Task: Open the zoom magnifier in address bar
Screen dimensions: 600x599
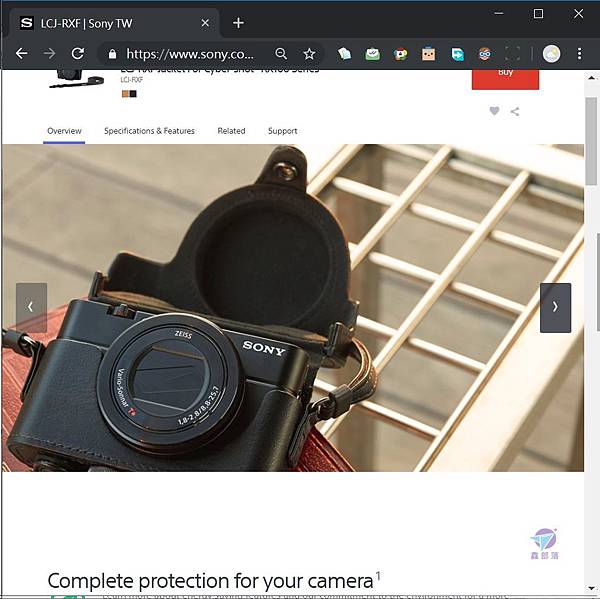Action: tap(281, 54)
